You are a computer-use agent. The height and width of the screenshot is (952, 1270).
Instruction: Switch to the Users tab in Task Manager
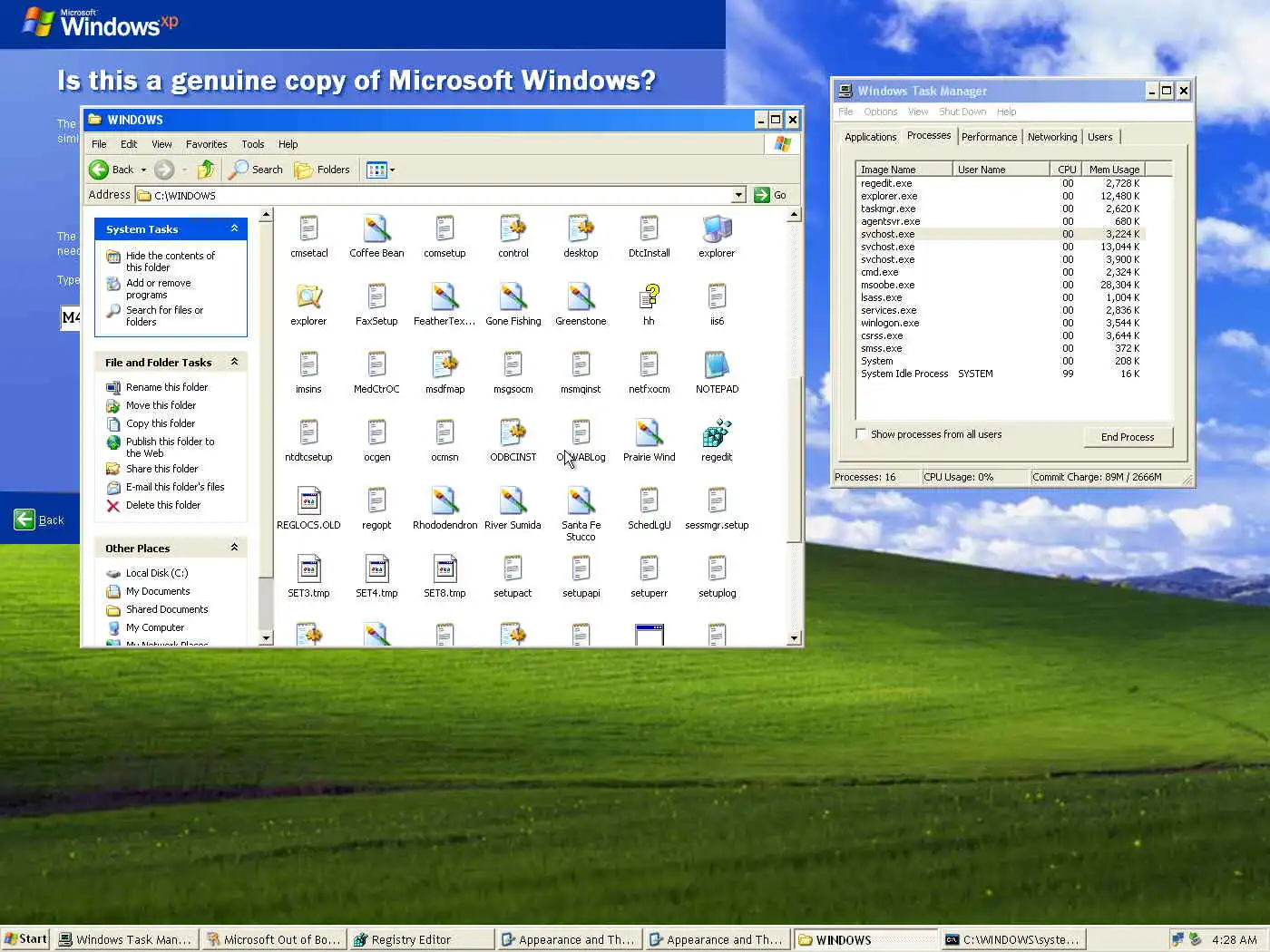(x=1099, y=137)
